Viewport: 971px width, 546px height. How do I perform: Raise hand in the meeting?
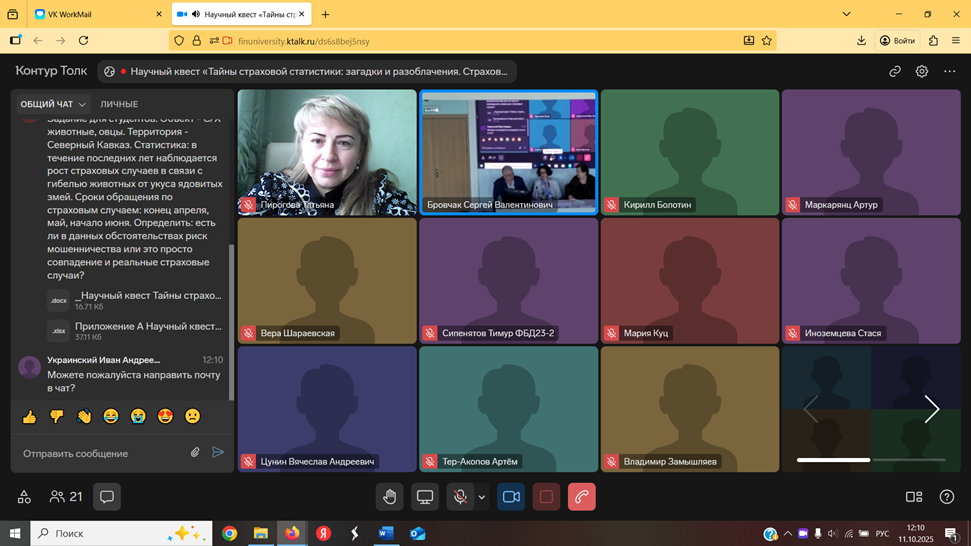pos(390,497)
